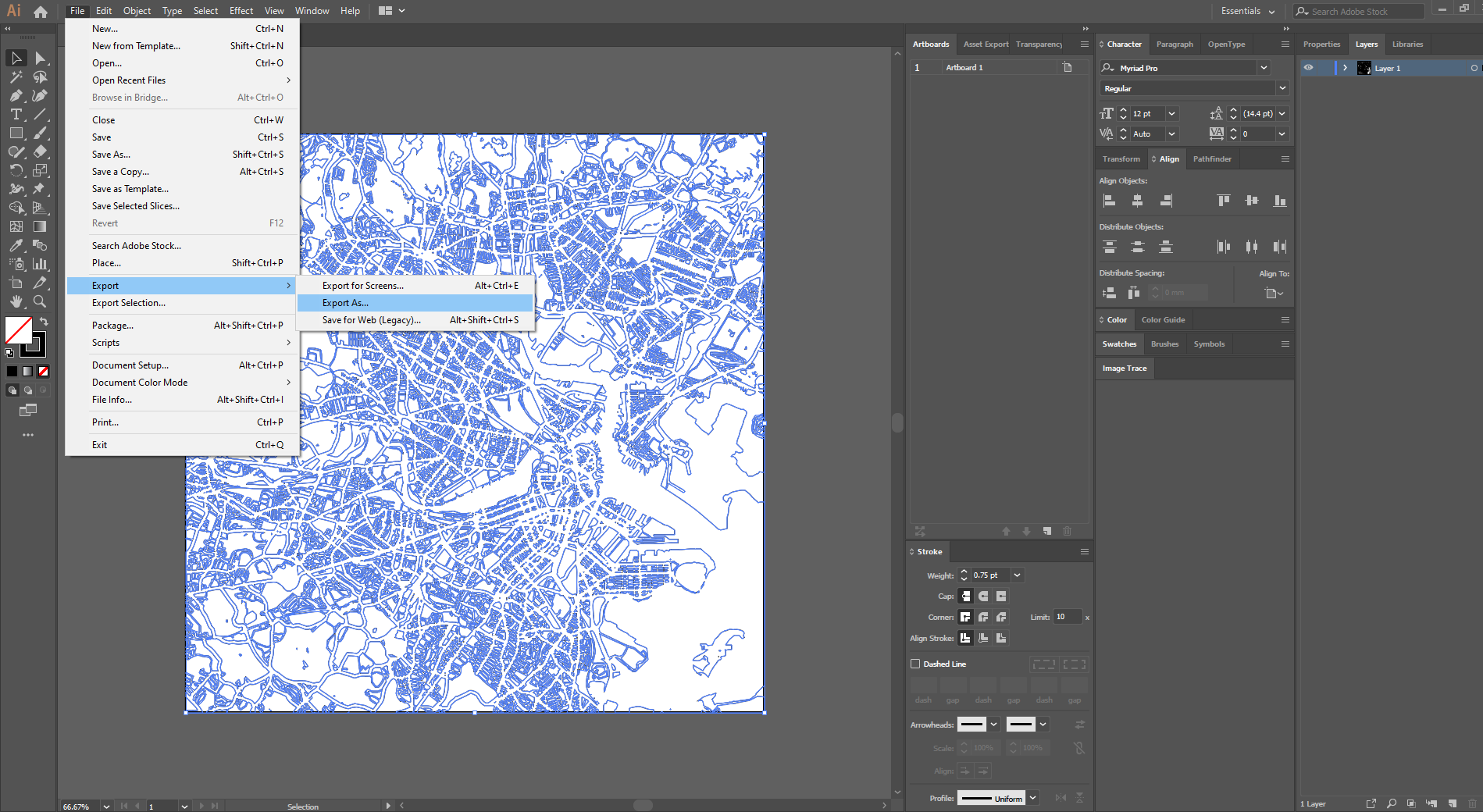Viewport: 1483px width, 812px height.
Task: Select the Paintbrush tool
Action: [x=41, y=133]
